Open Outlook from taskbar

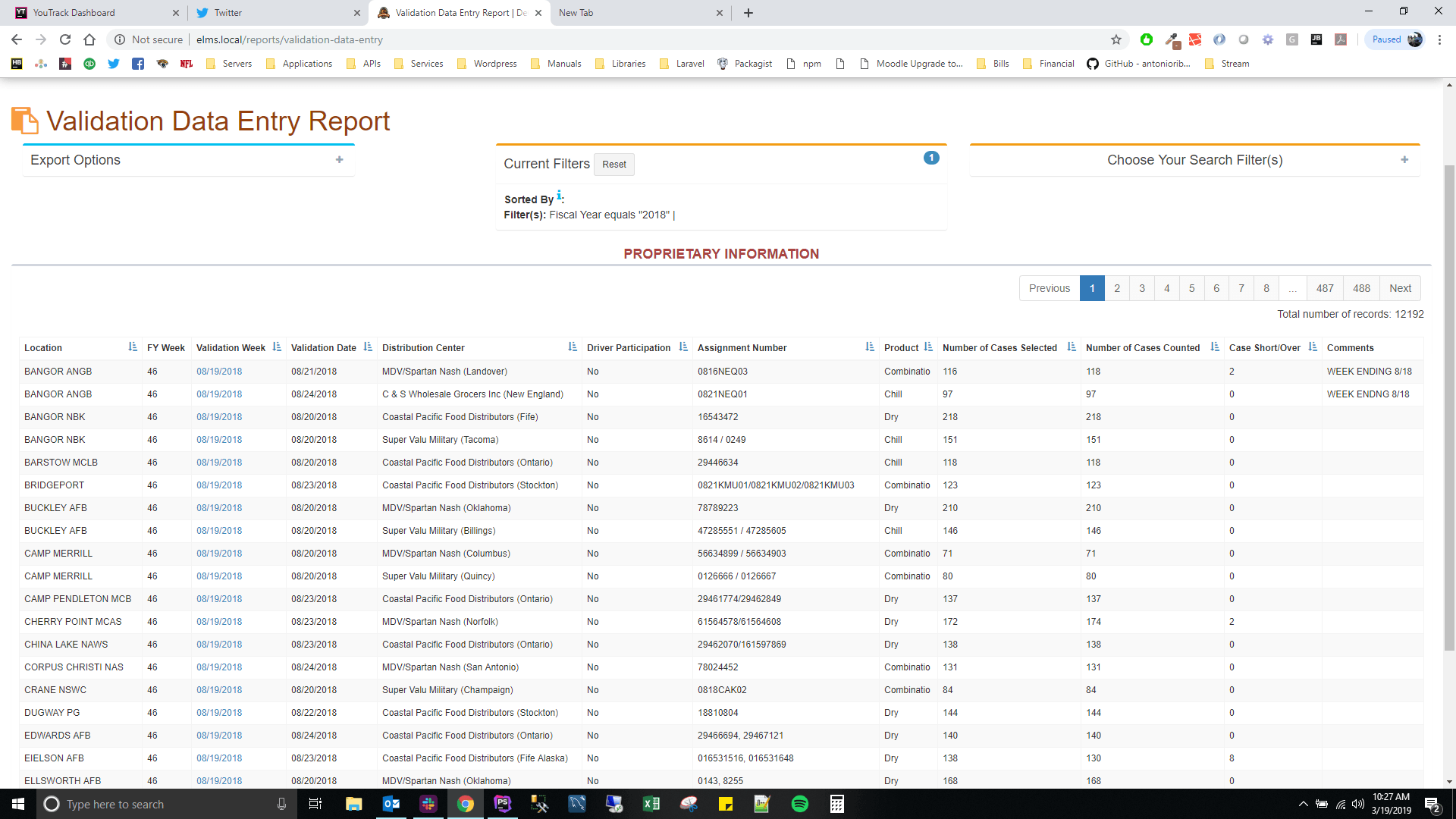point(391,804)
